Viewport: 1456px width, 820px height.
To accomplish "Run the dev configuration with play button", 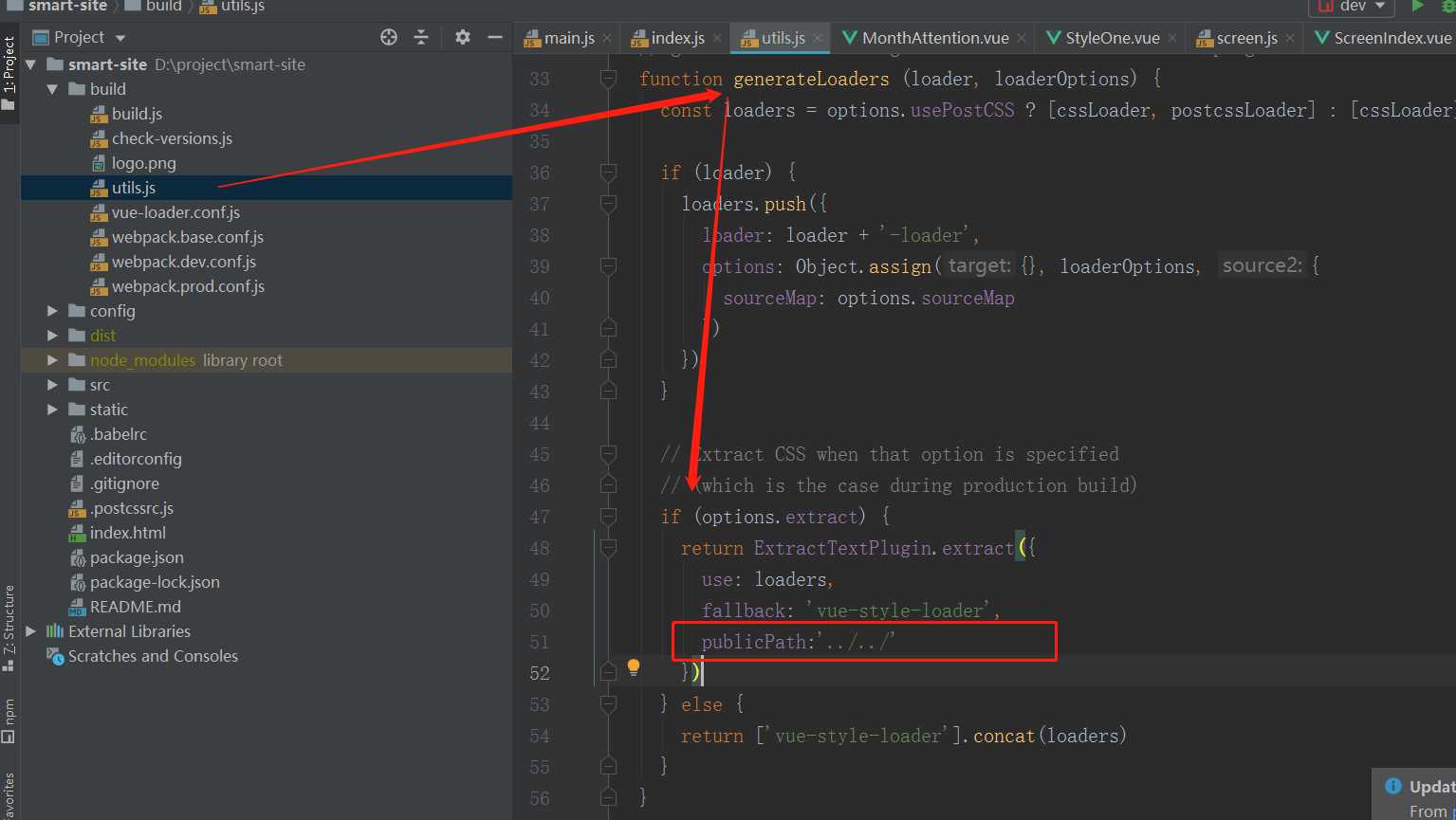I will [1417, 6].
